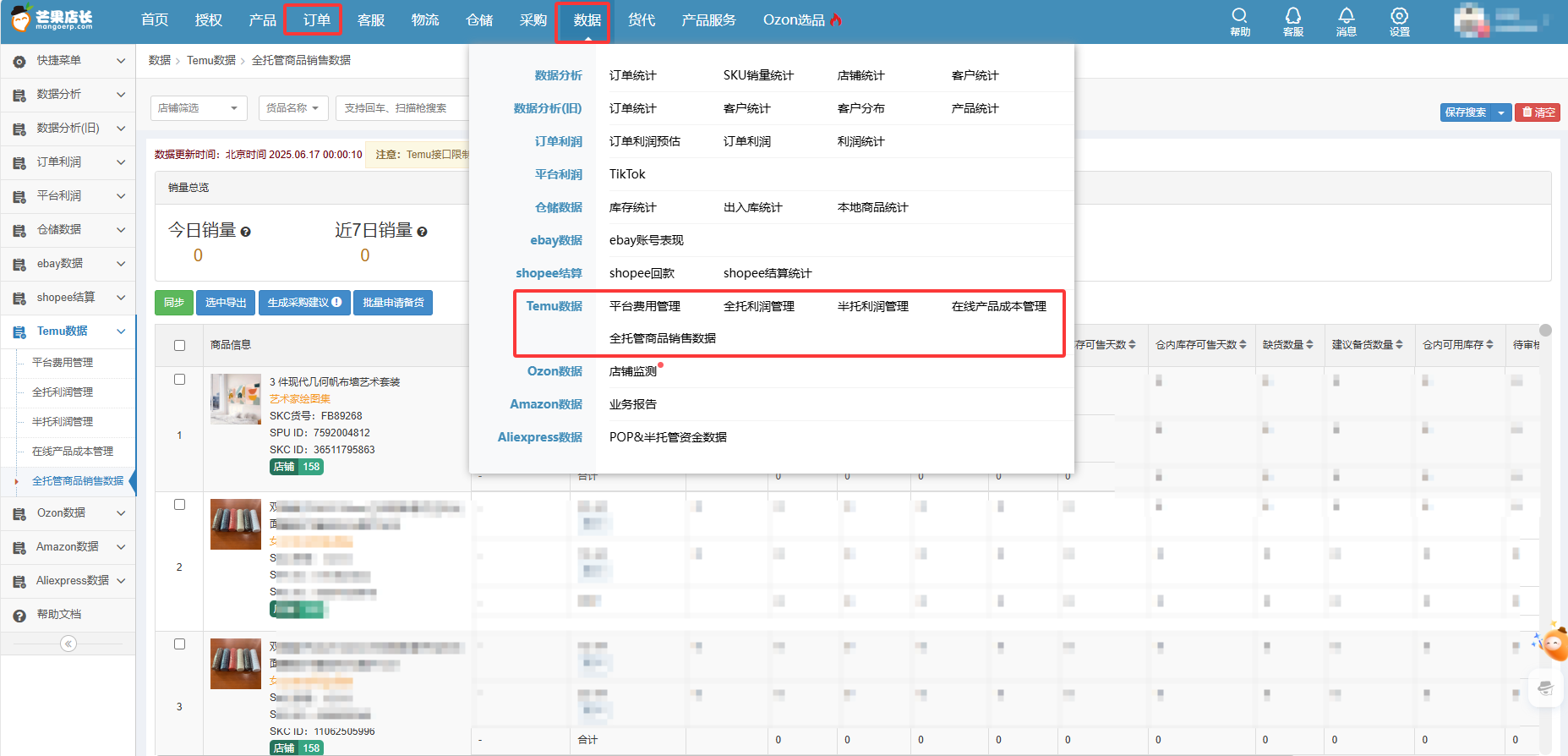
Task: Toggle the select-all checkbox in table header
Action: pos(179,345)
